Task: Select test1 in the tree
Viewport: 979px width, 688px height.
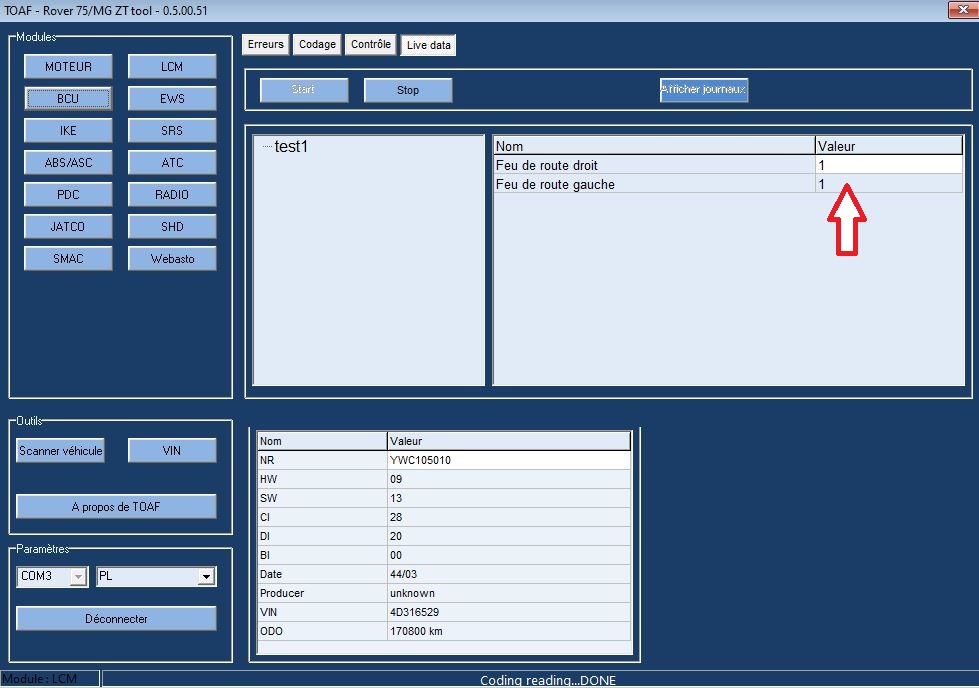Action: pyautogui.click(x=291, y=147)
